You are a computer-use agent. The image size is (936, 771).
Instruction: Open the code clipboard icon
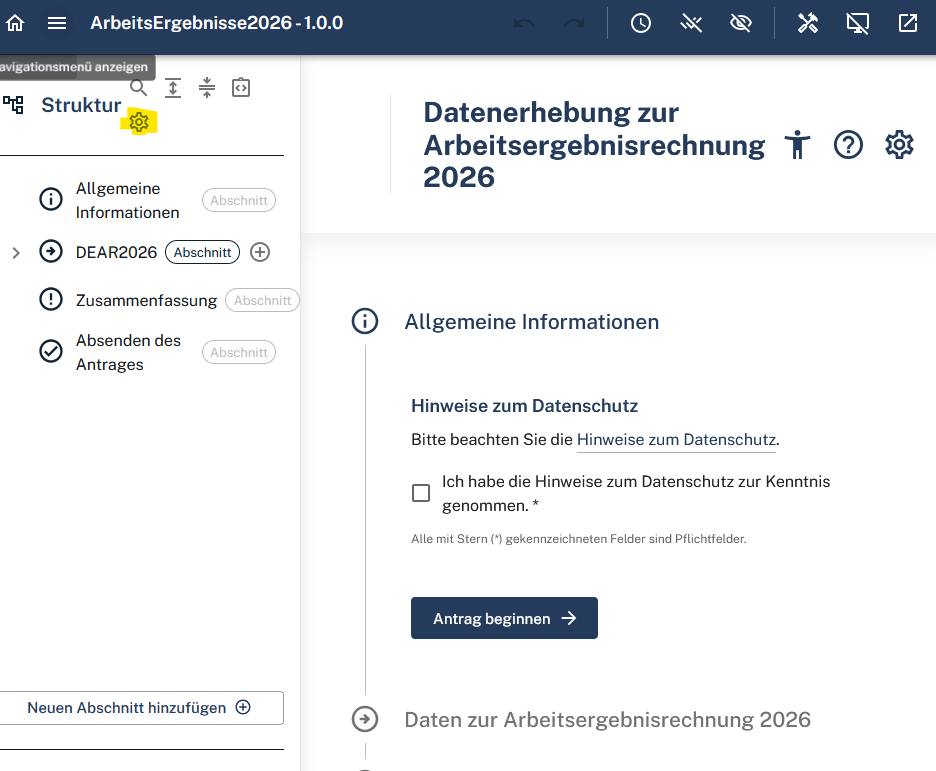[241, 88]
